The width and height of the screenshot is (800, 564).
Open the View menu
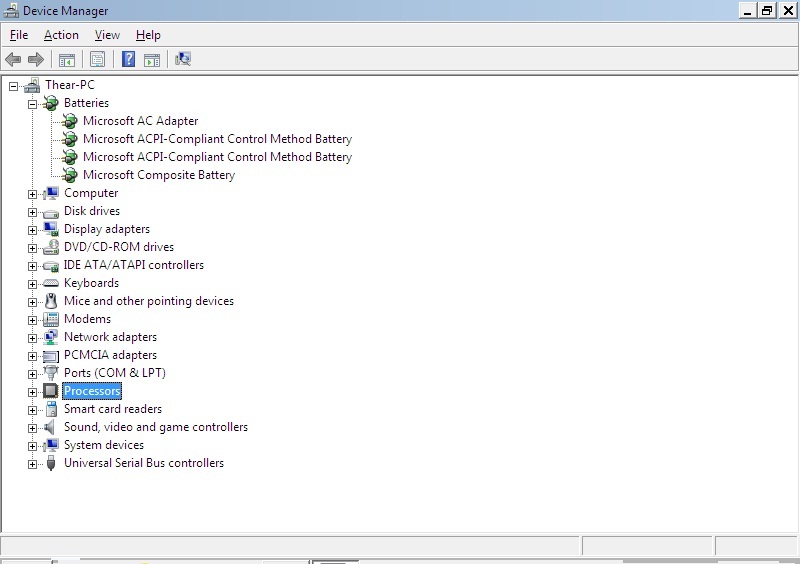107,35
